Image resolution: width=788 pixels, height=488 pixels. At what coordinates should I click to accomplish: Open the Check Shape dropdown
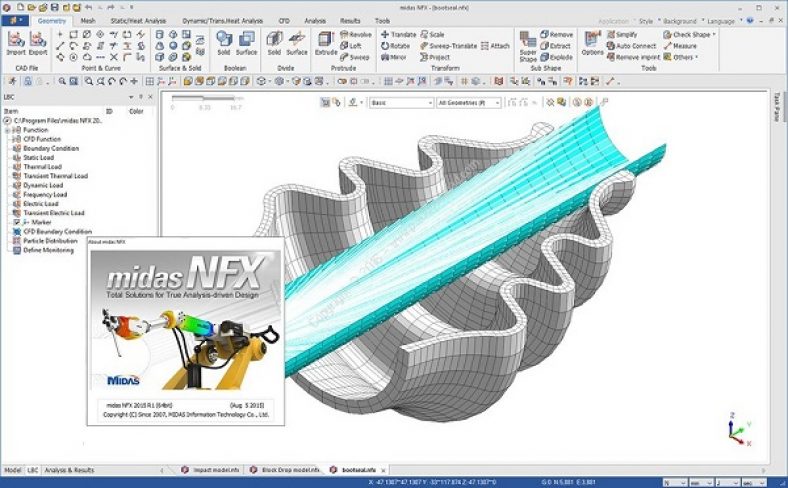(690, 35)
